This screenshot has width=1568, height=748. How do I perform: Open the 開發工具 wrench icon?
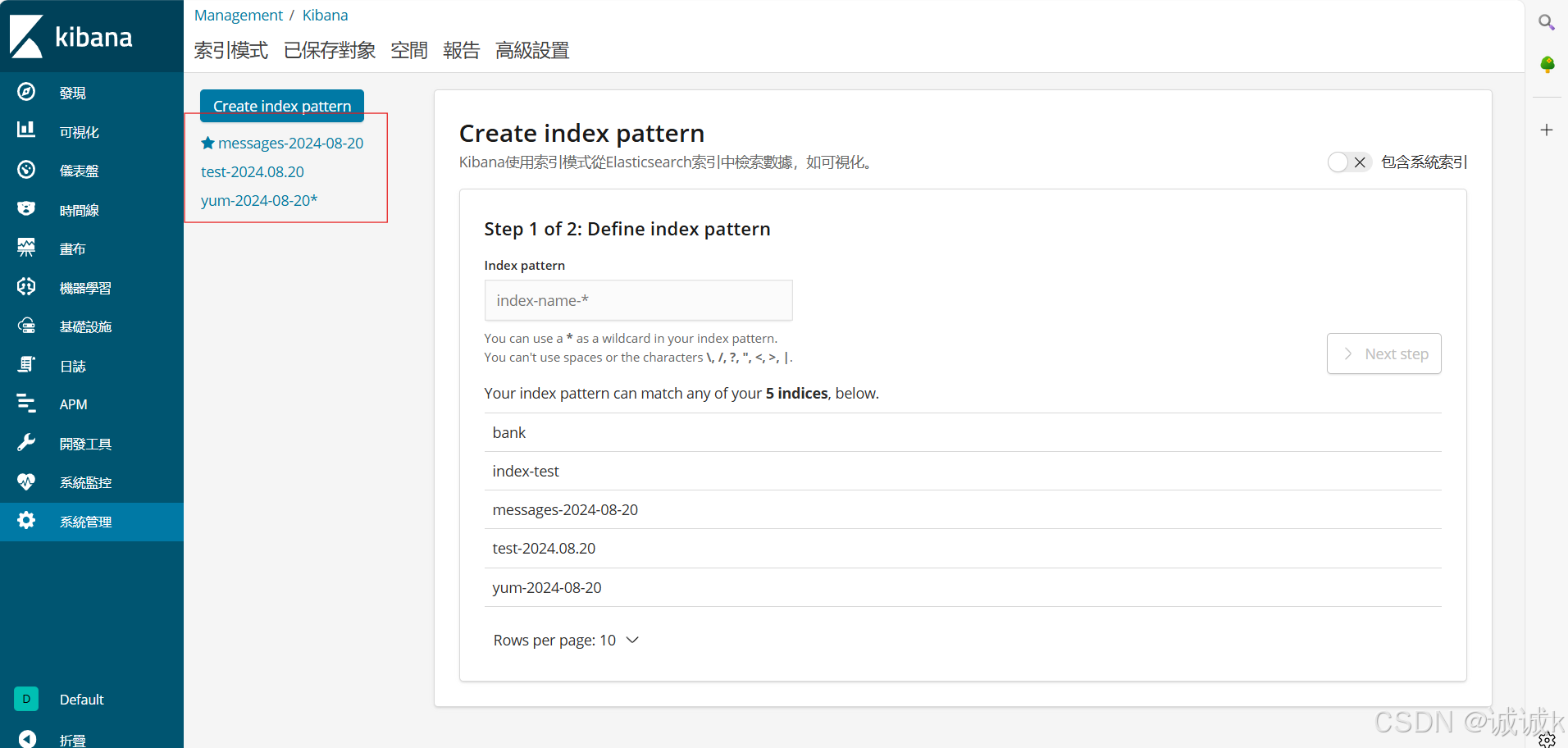pyautogui.click(x=26, y=443)
